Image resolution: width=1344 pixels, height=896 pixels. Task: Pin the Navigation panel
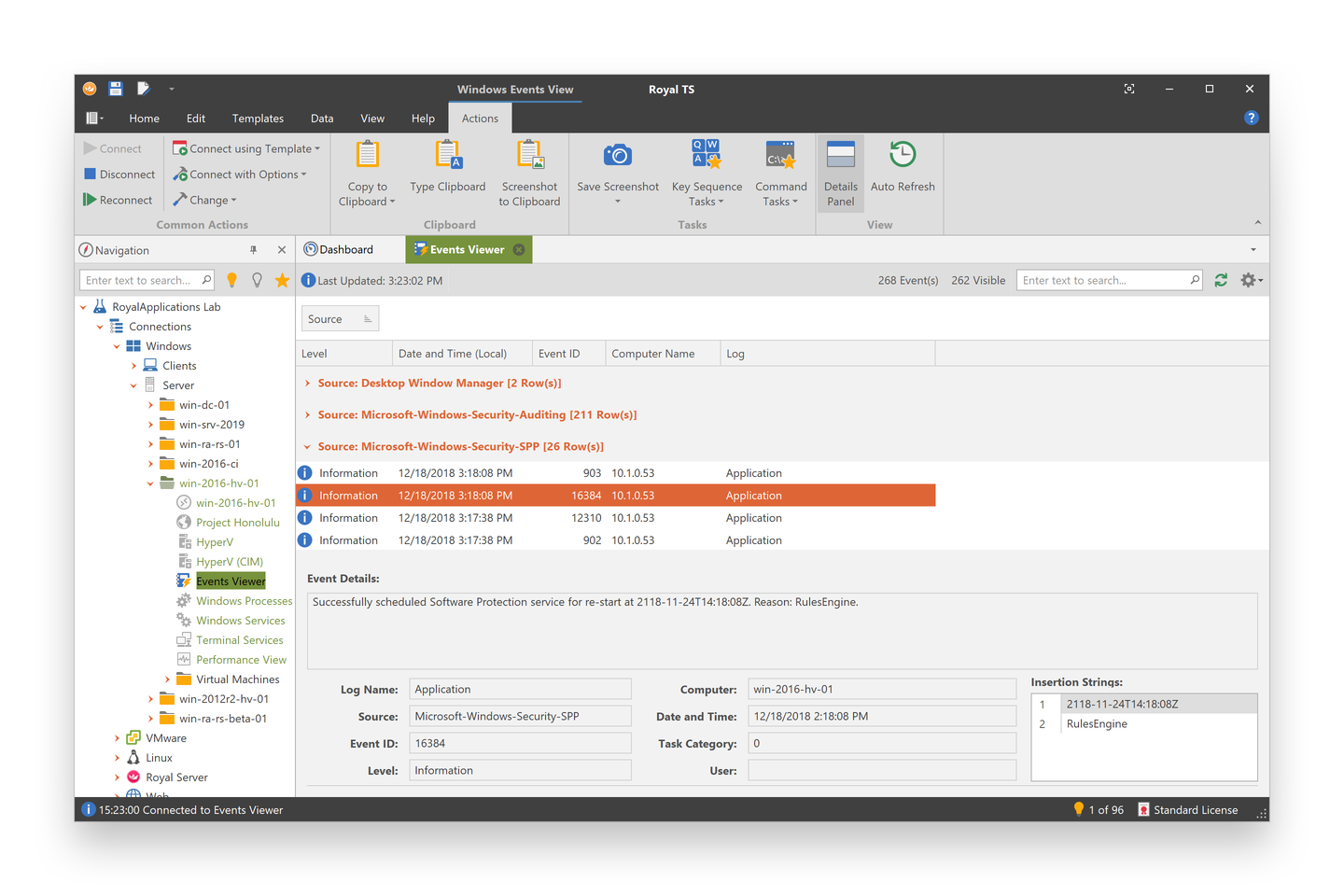[253, 249]
